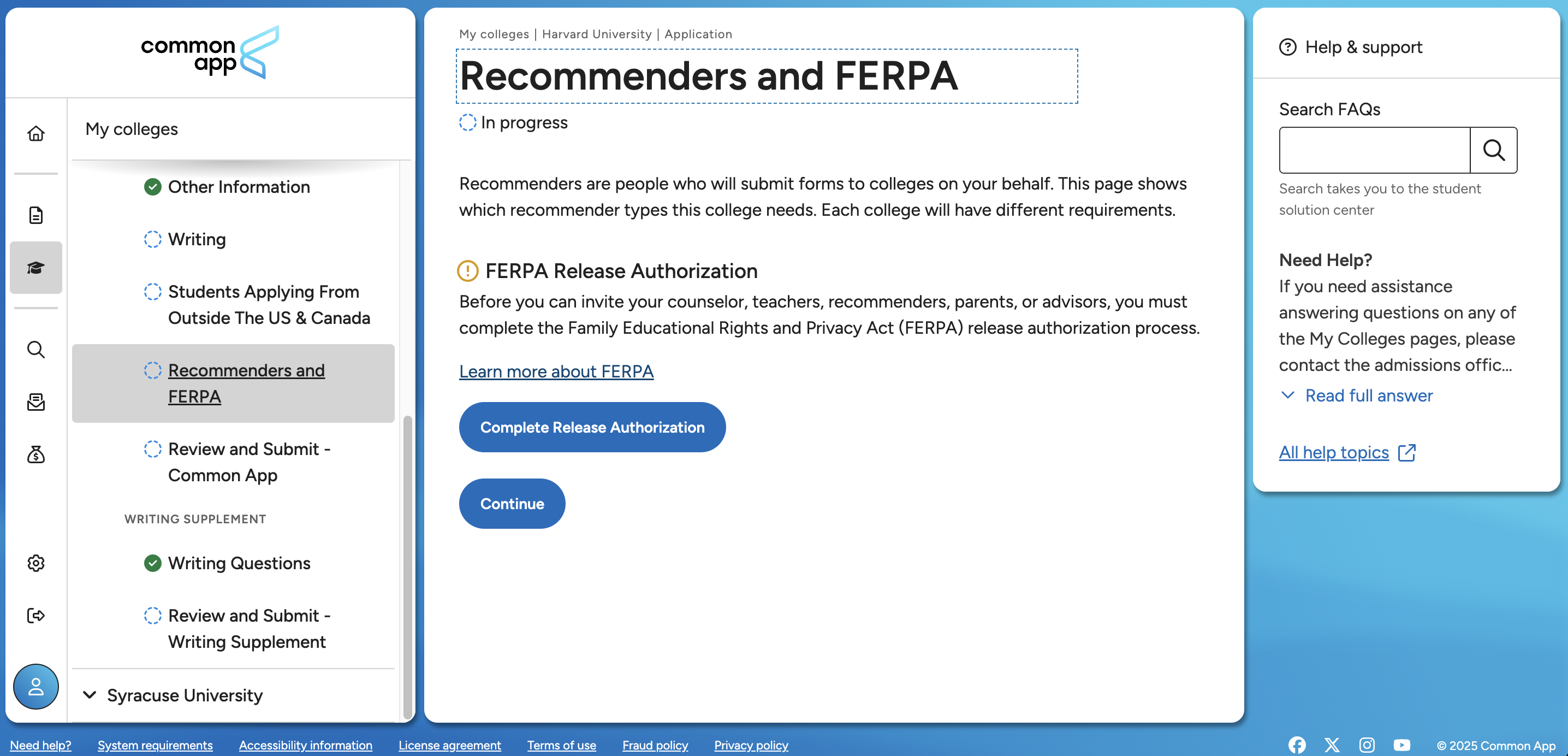Screen dimensions: 1568x756
Task: Open the College Search magnifier icon
Action: click(x=36, y=350)
